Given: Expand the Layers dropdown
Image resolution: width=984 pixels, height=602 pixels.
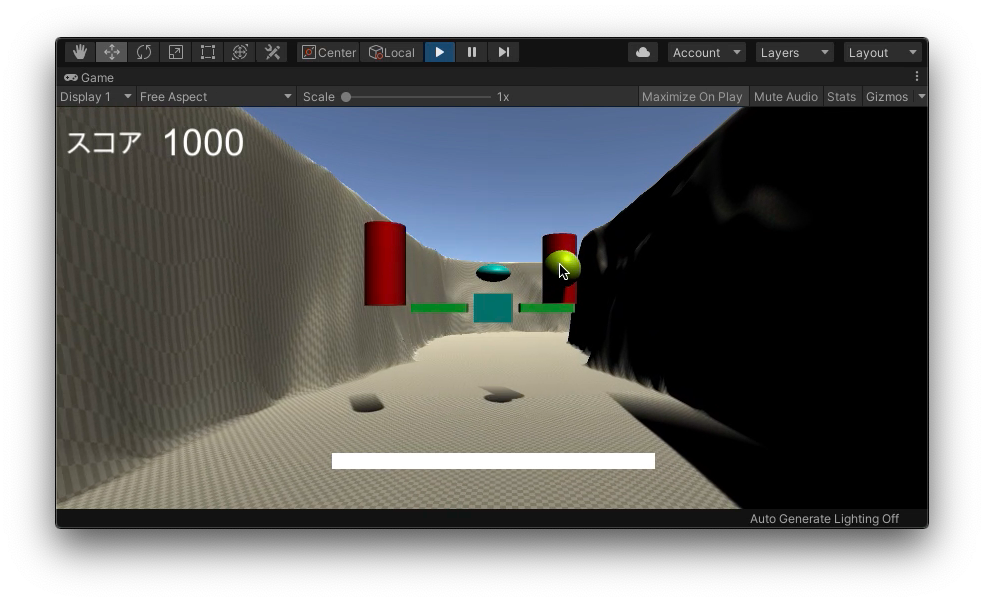Looking at the screenshot, I should click(794, 52).
